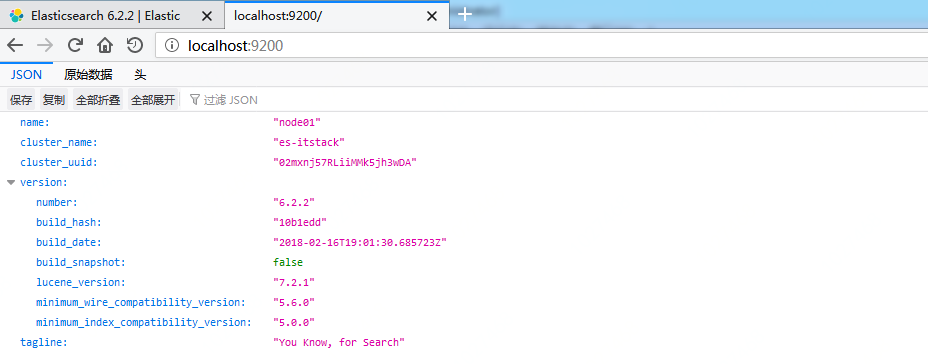
Task: Collapse the version node triangle
Action: point(11,182)
